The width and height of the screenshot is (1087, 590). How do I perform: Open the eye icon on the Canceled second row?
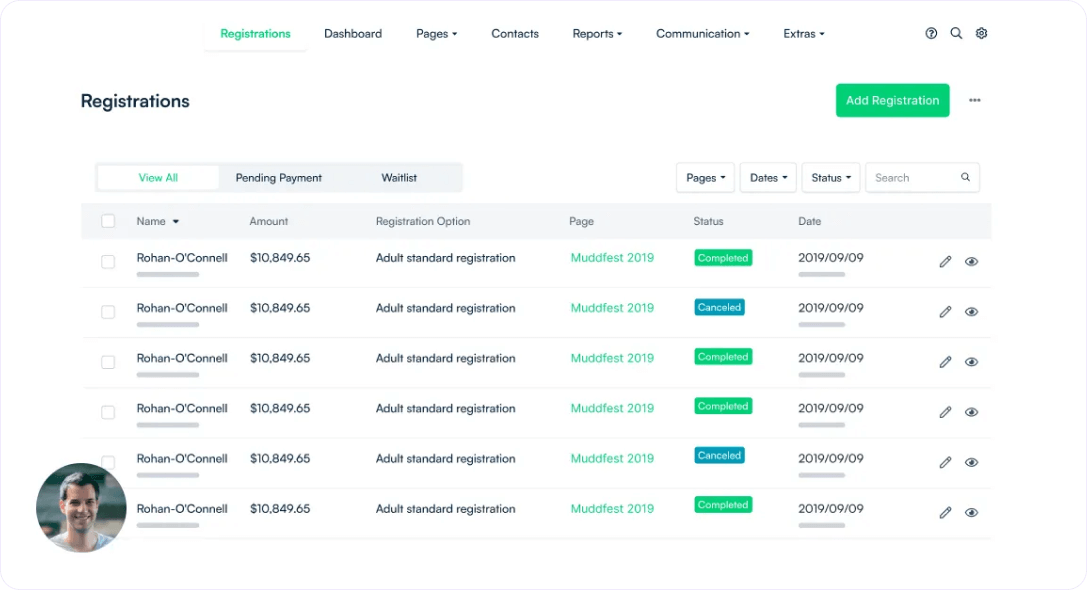tap(971, 311)
